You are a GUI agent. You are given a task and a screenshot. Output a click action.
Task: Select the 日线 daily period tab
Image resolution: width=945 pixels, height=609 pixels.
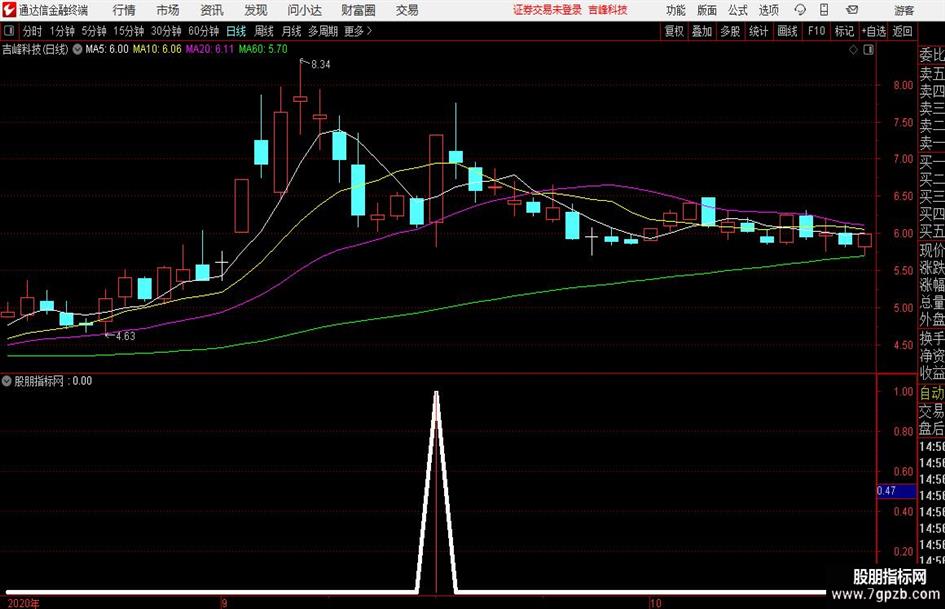236,31
